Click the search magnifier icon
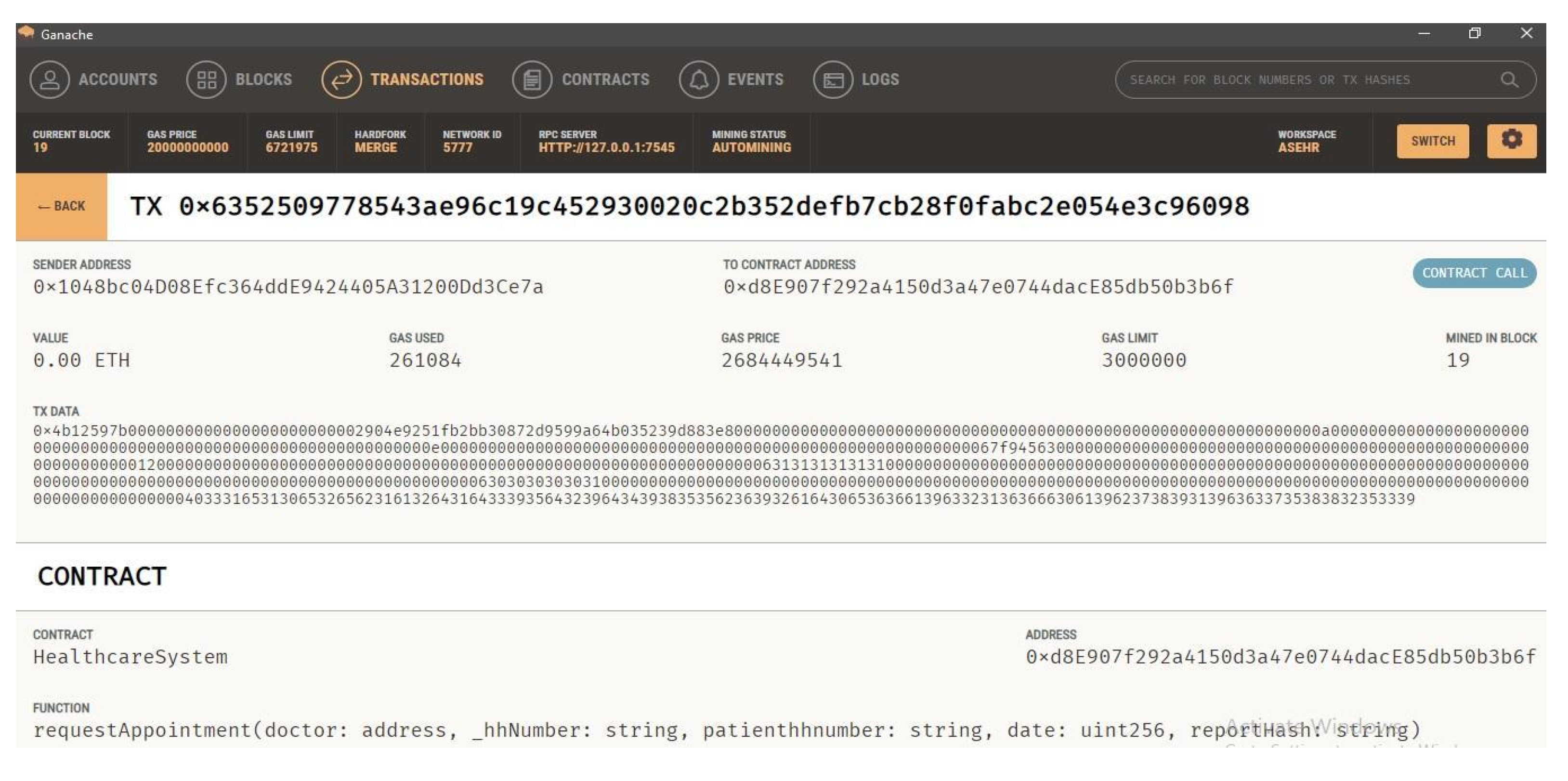This screenshot has width=1568, height=781. [1509, 80]
